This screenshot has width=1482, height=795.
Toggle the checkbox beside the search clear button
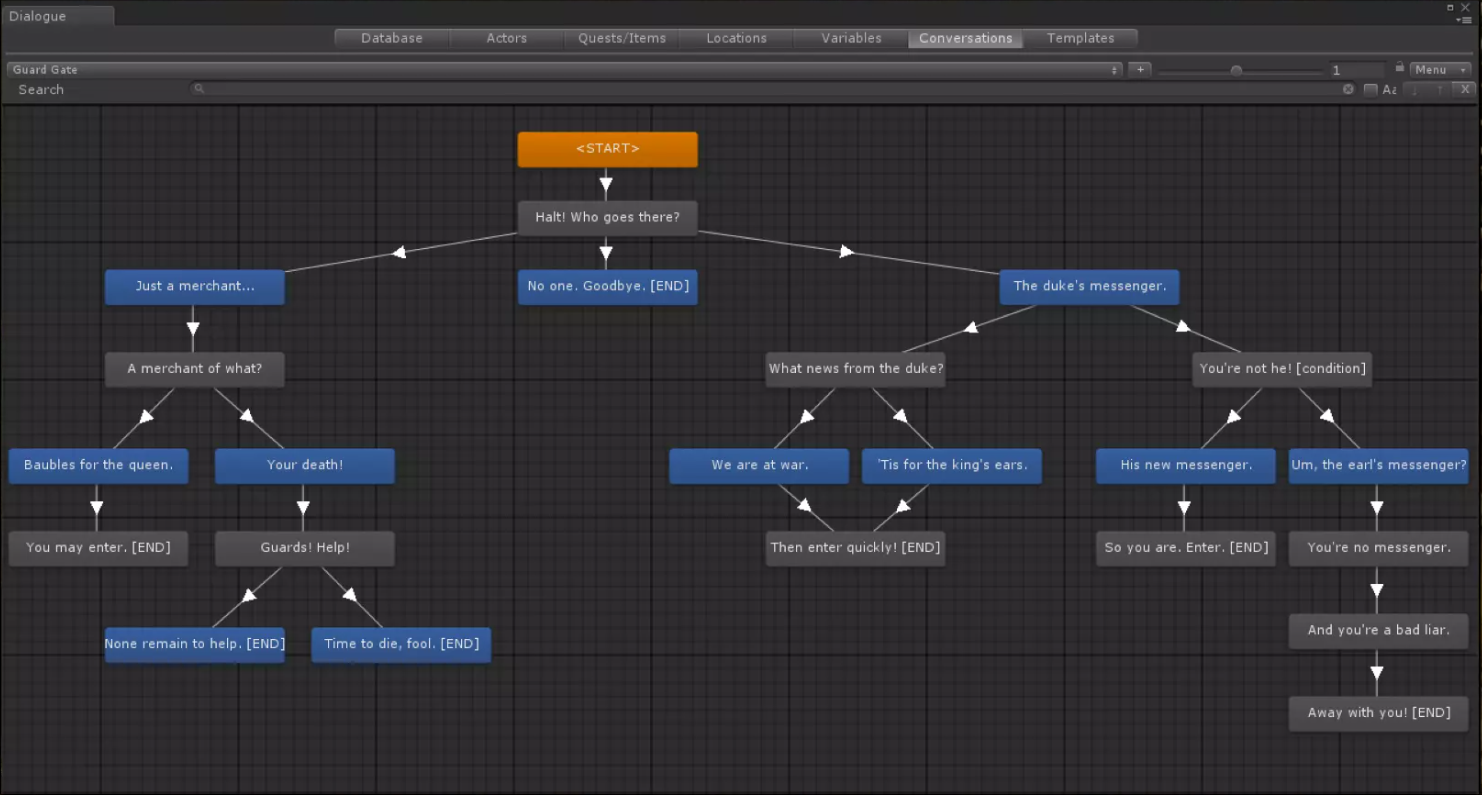coord(1370,89)
